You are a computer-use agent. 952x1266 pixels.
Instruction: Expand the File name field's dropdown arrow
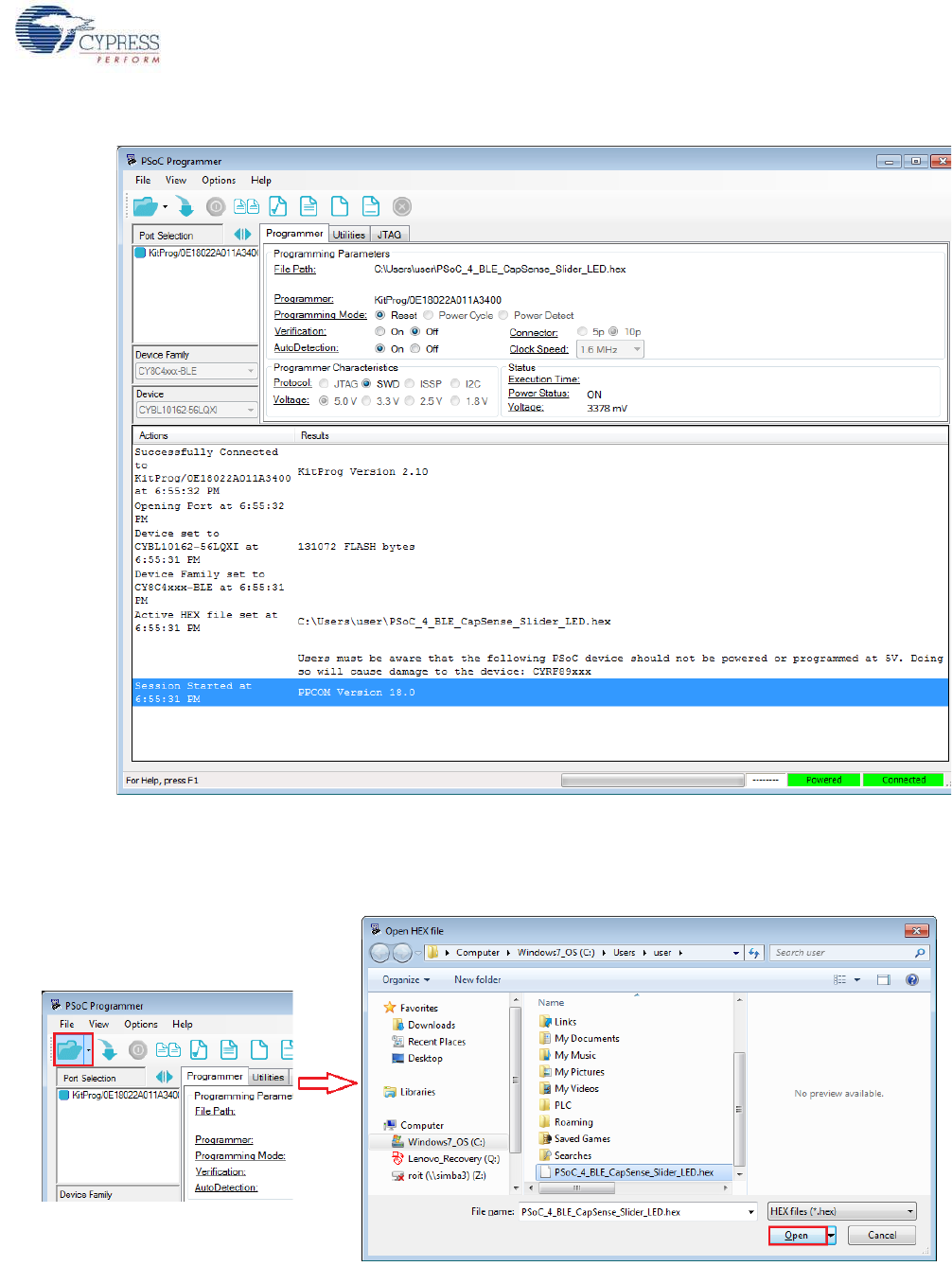tap(750, 1211)
